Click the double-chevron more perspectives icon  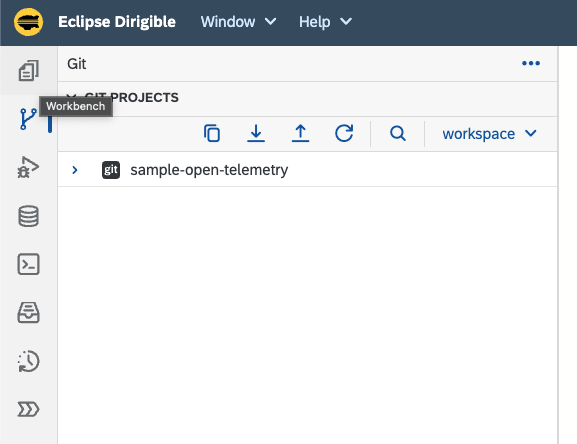(x=28, y=409)
